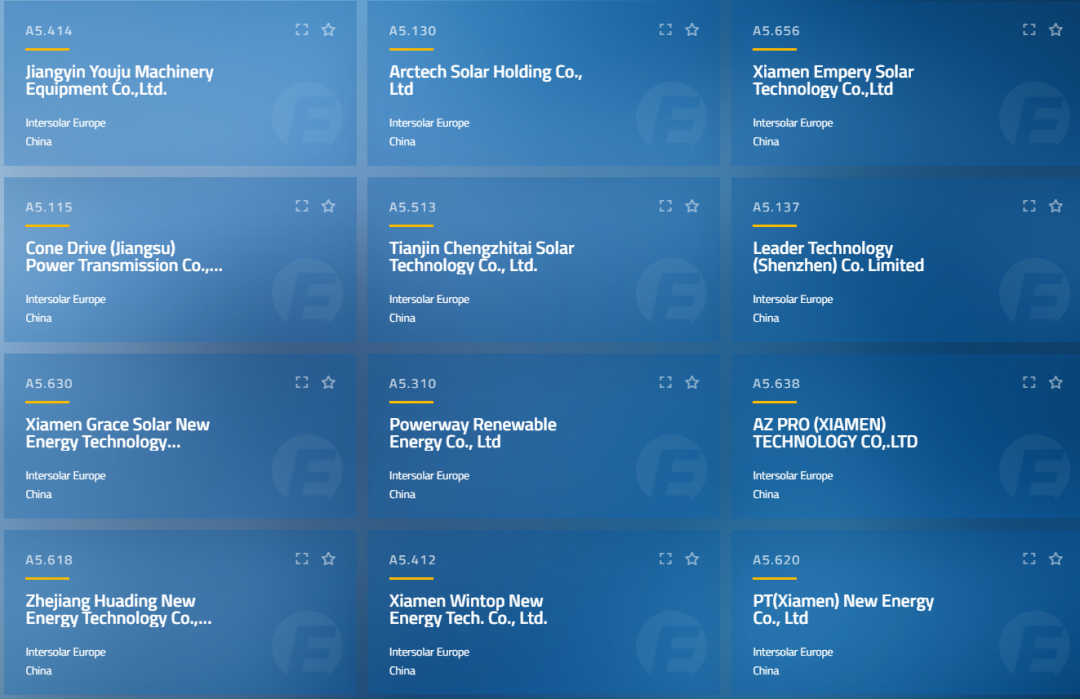The height and width of the screenshot is (699, 1080).
Task: Favorite Zhejiang Huading New Energy Technology
Action: (329, 559)
